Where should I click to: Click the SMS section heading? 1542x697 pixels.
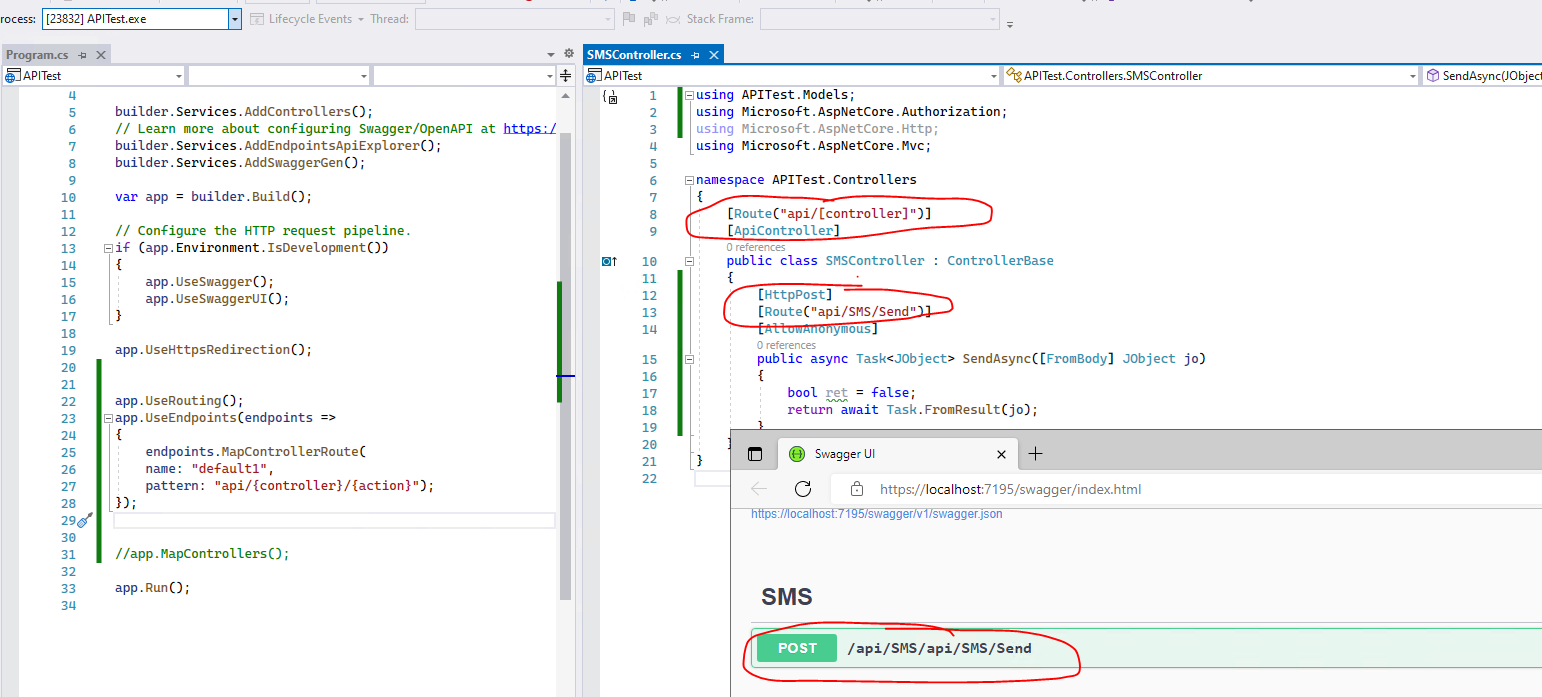(787, 597)
